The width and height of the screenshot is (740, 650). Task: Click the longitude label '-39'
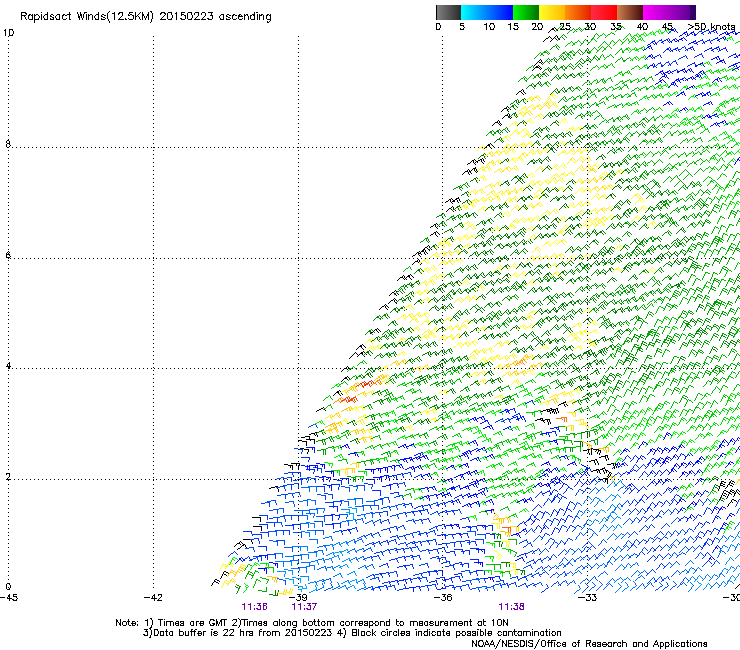[x=298, y=598]
